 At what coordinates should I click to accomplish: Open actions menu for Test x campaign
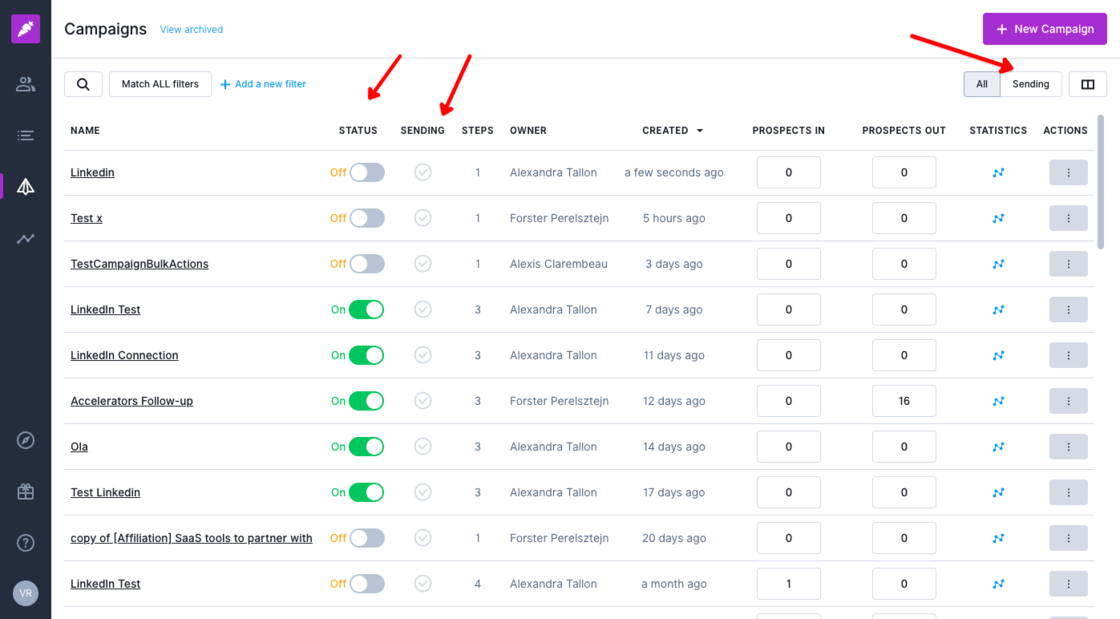(x=1068, y=218)
